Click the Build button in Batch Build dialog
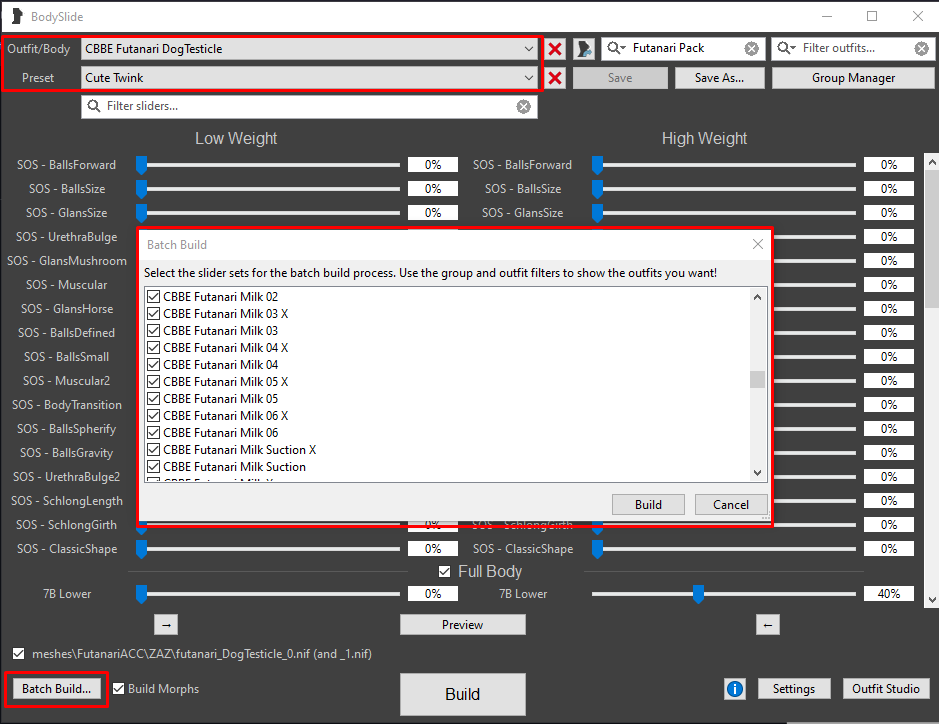Image resolution: width=939 pixels, height=724 pixels. (648, 504)
